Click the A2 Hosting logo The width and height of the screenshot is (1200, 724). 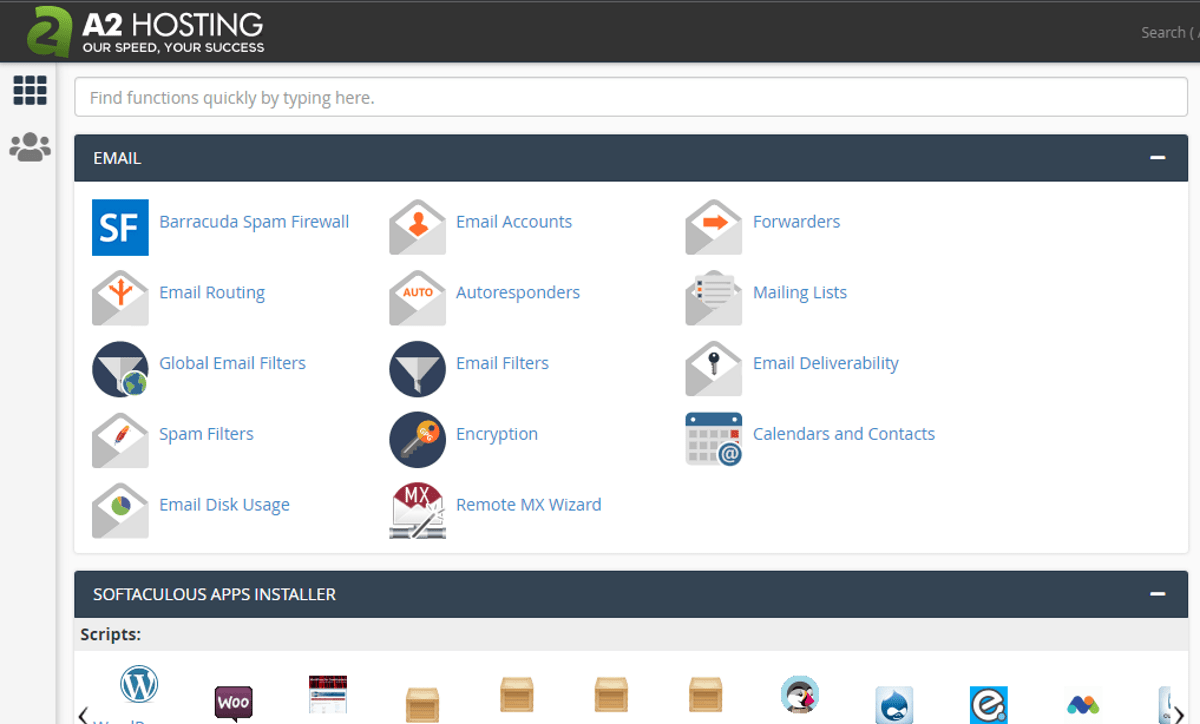146,32
